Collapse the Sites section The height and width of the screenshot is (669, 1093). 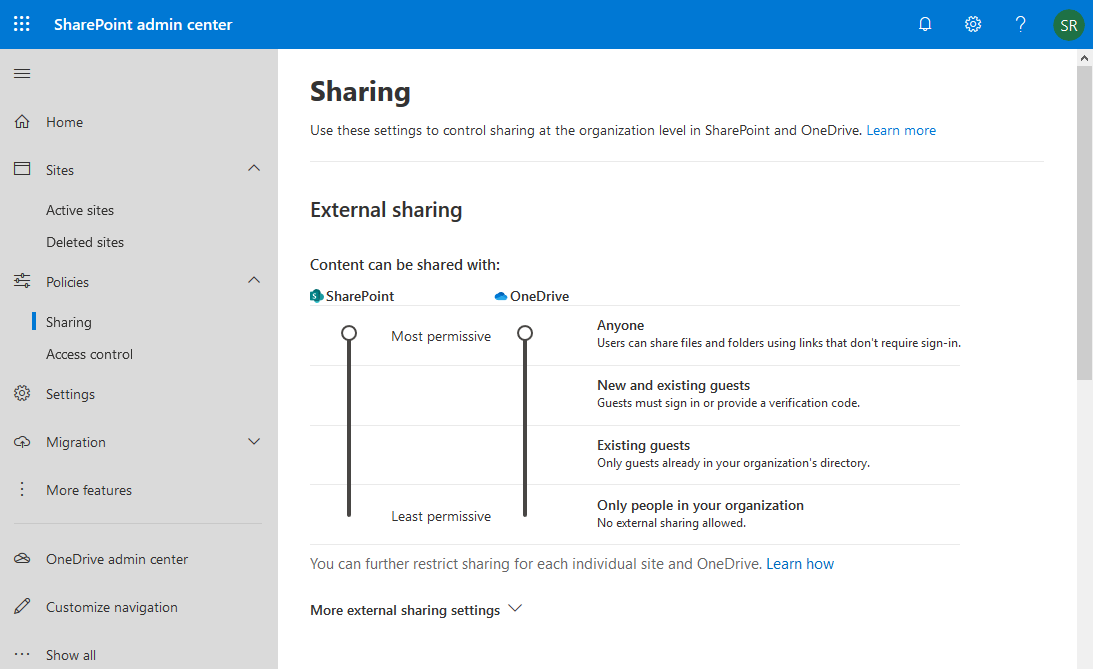254,169
